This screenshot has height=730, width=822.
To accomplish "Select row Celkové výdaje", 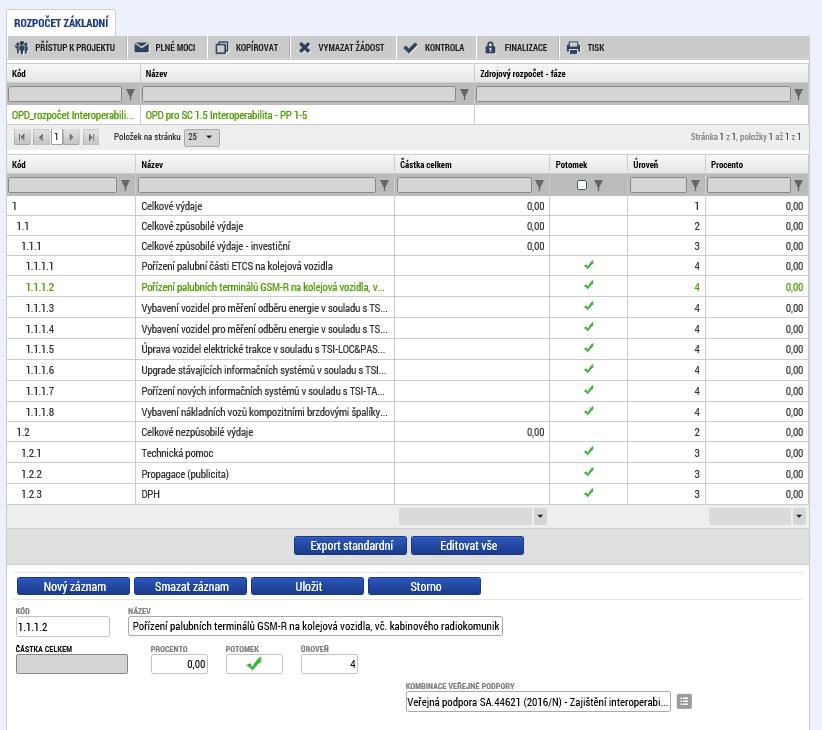I will coord(407,206).
